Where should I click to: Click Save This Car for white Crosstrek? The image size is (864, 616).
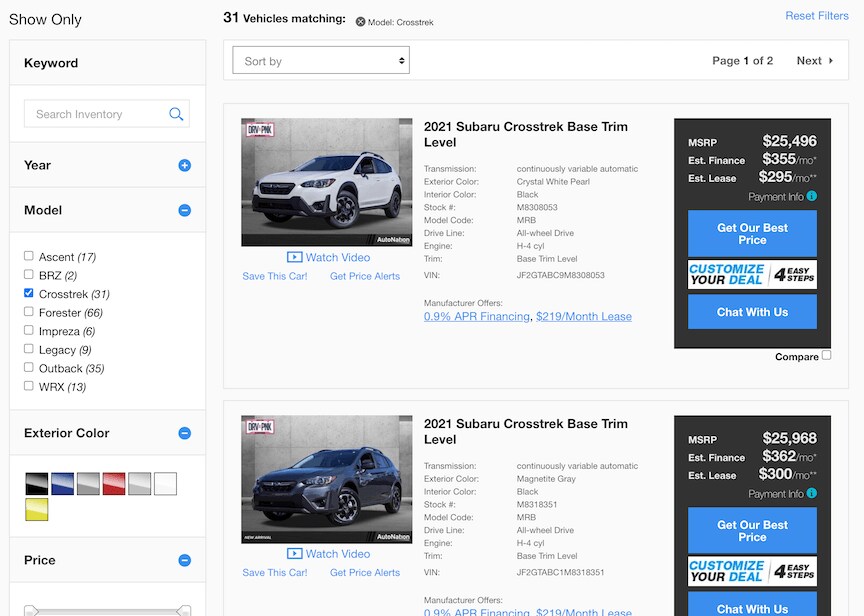coord(275,276)
